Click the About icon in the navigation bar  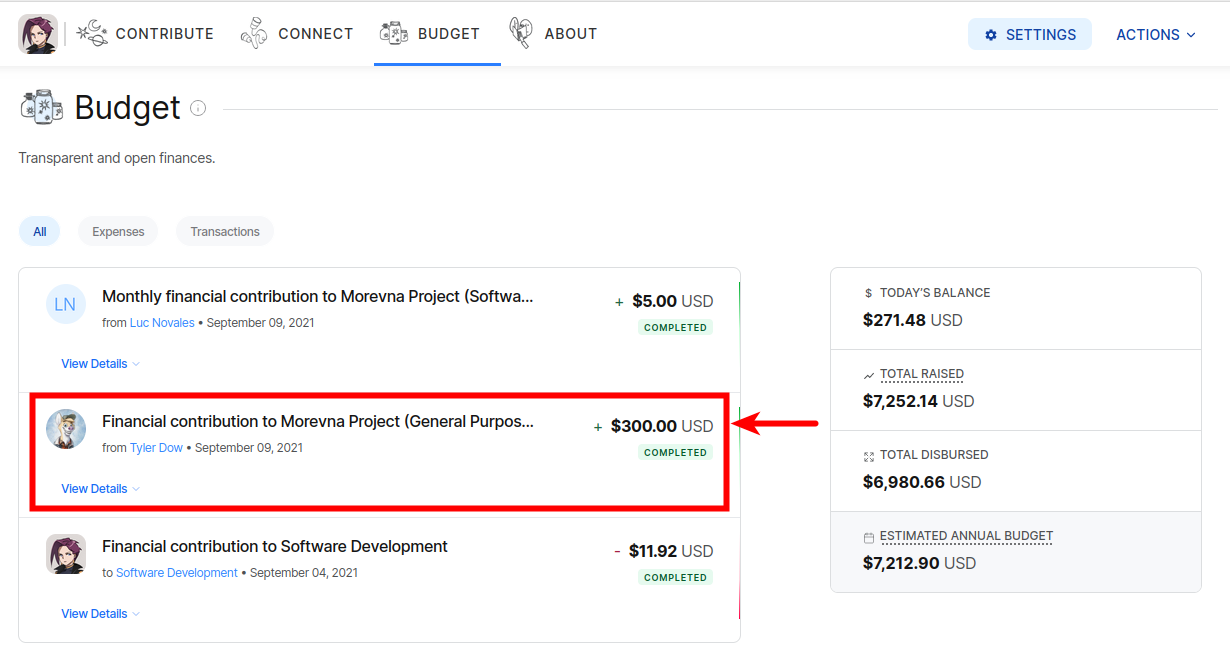[520, 33]
